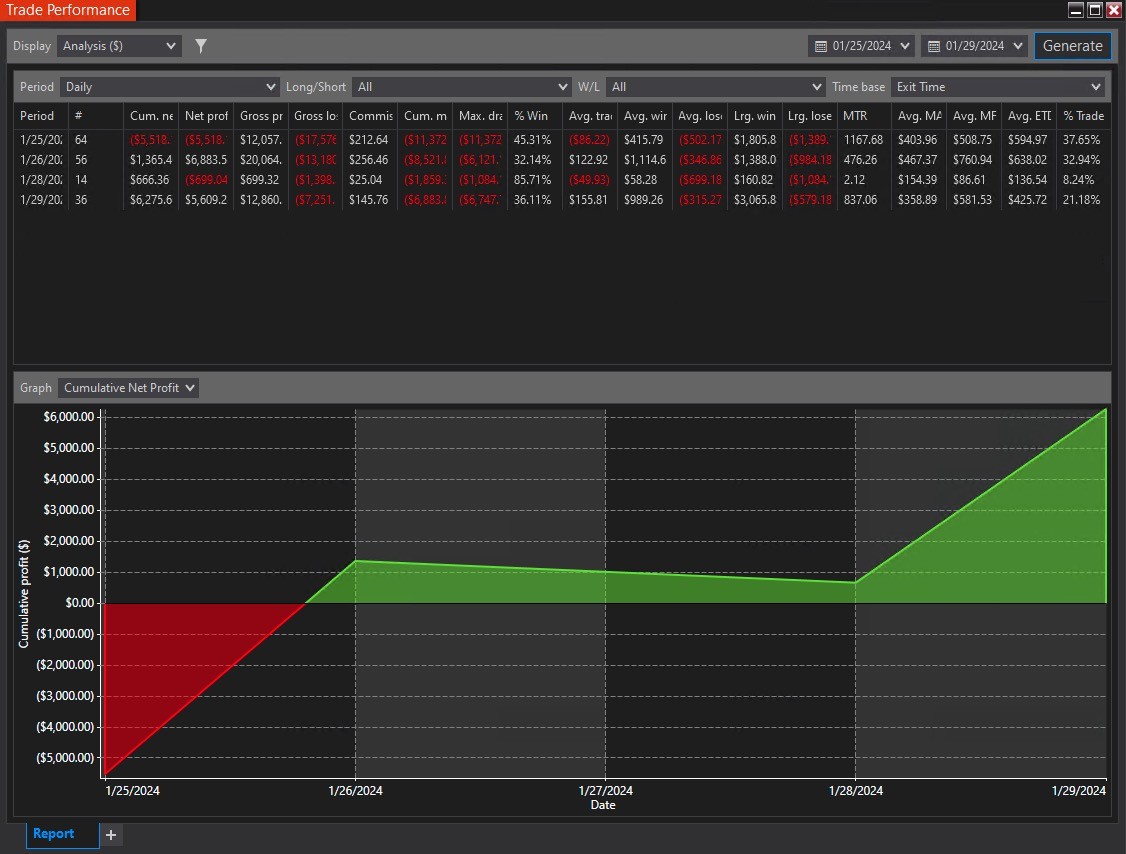Add a new tab with plus icon
This screenshot has width=1126, height=854.
click(x=111, y=835)
